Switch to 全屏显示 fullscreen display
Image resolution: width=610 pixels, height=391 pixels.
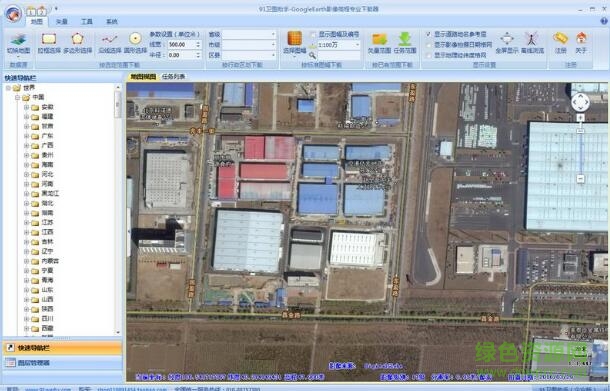coord(507,43)
